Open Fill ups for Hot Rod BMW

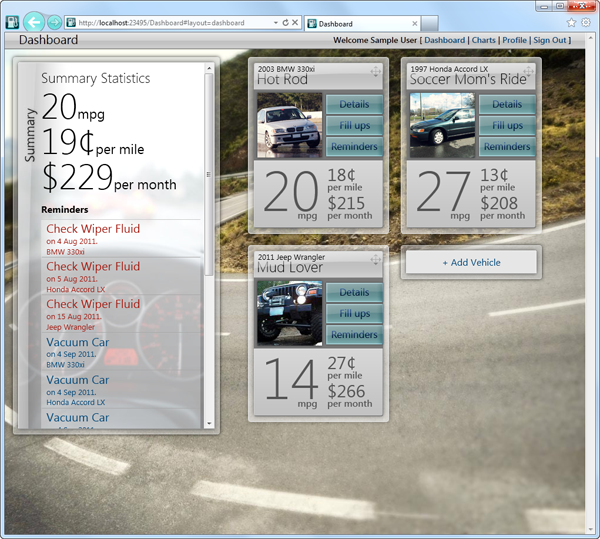(354, 125)
